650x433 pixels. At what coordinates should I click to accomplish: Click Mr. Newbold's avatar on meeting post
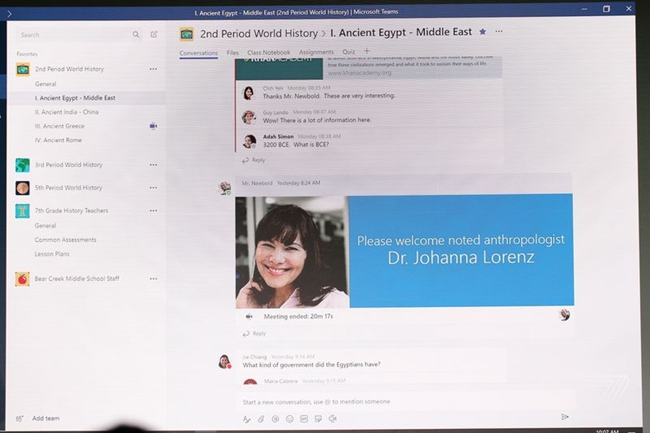[225, 188]
